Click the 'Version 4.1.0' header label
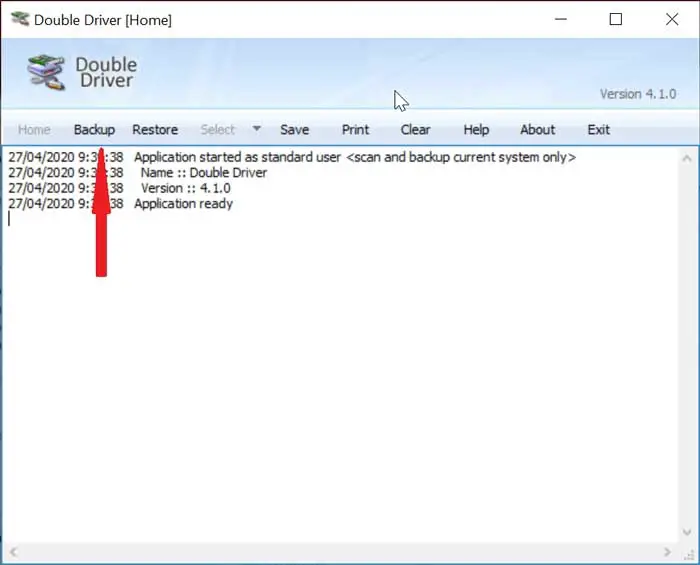700x565 pixels. pyautogui.click(x=638, y=94)
